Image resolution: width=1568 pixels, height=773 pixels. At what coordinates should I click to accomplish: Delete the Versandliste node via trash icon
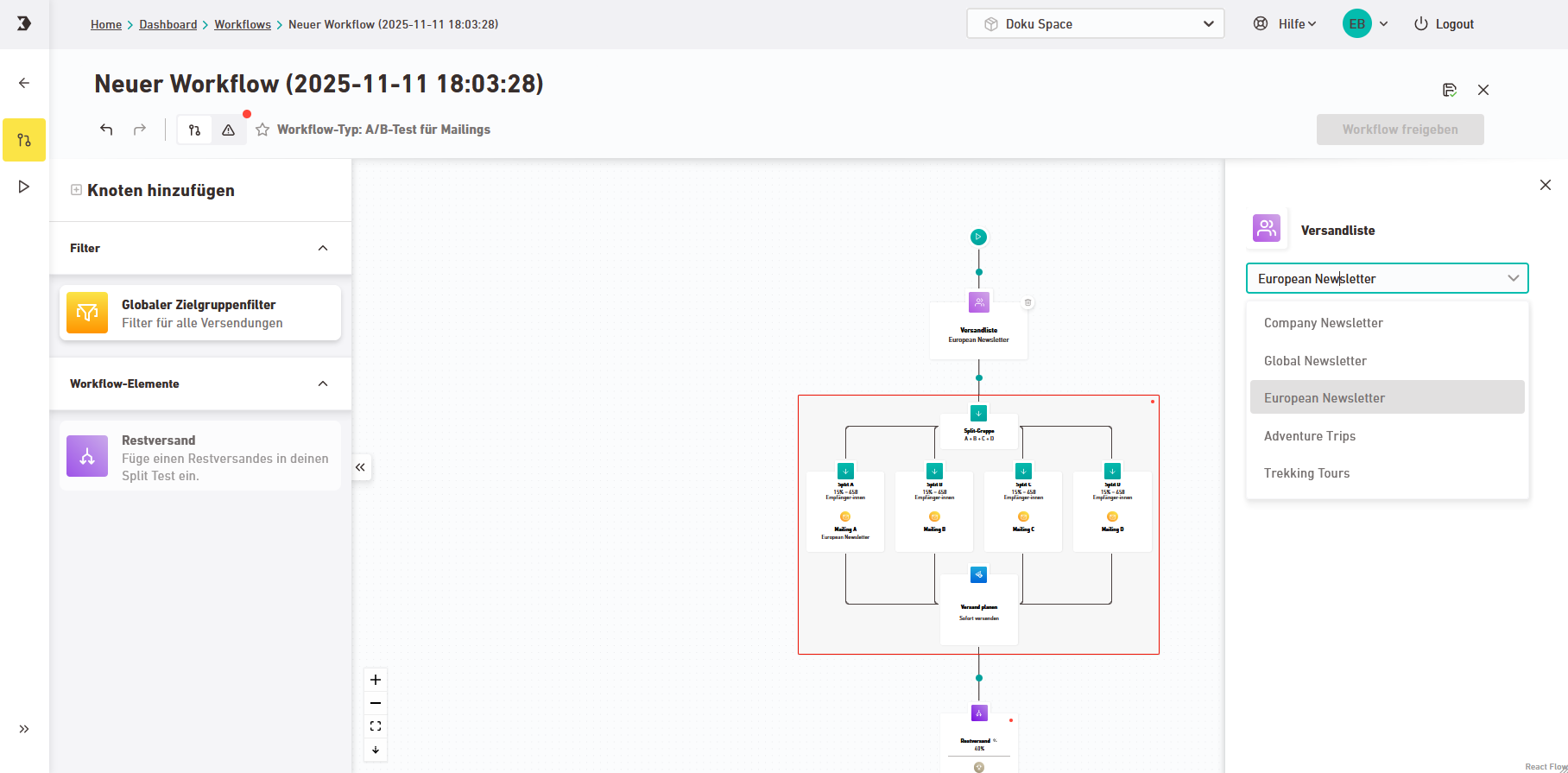(x=1027, y=303)
